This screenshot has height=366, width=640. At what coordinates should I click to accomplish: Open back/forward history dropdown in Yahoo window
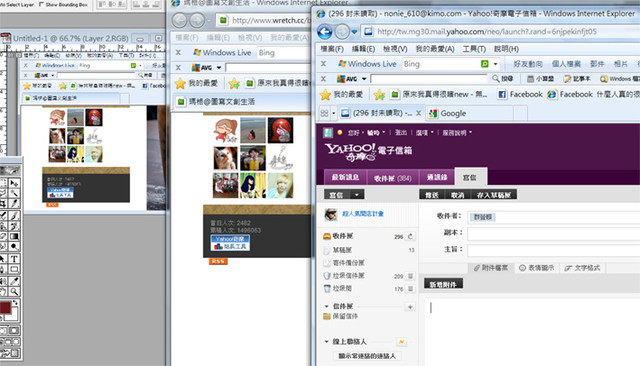point(354,31)
